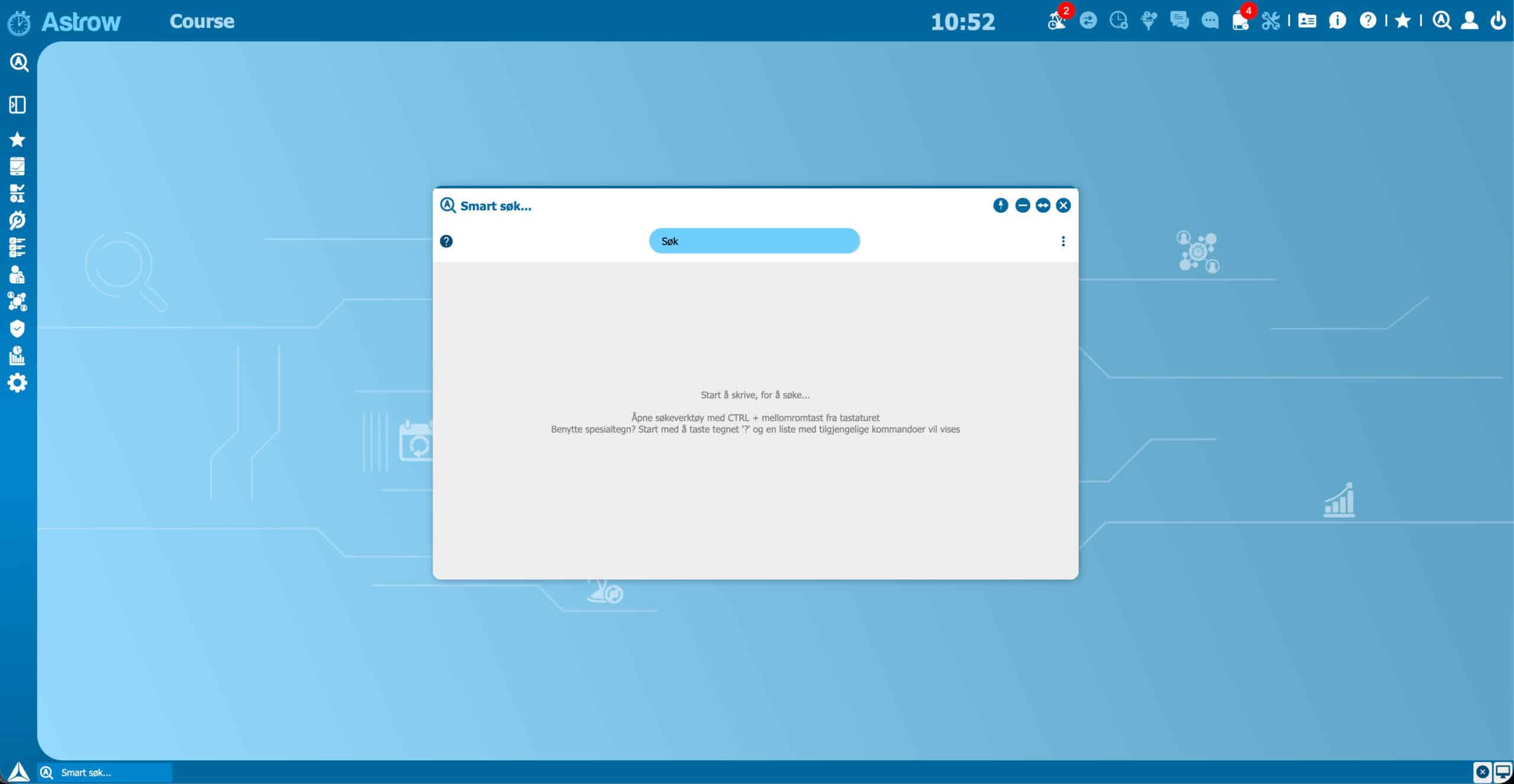1514x784 pixels.
Task: Click the power logout icon
Action: pos(1498,21)
